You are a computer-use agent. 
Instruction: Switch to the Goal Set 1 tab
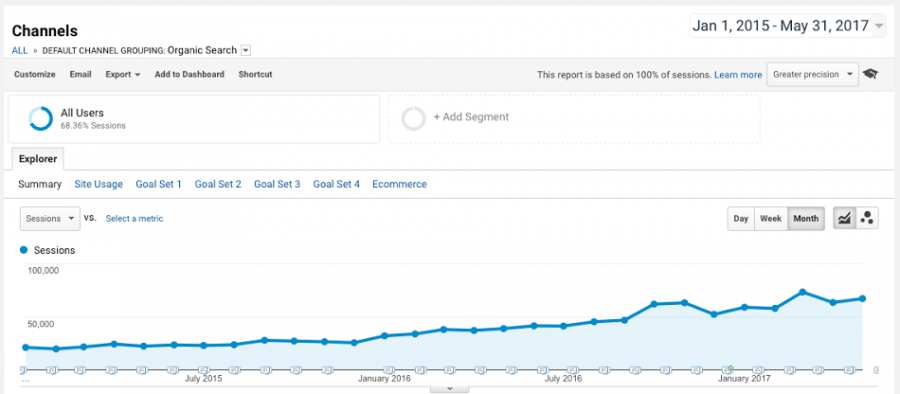click(x=158, y=184)
